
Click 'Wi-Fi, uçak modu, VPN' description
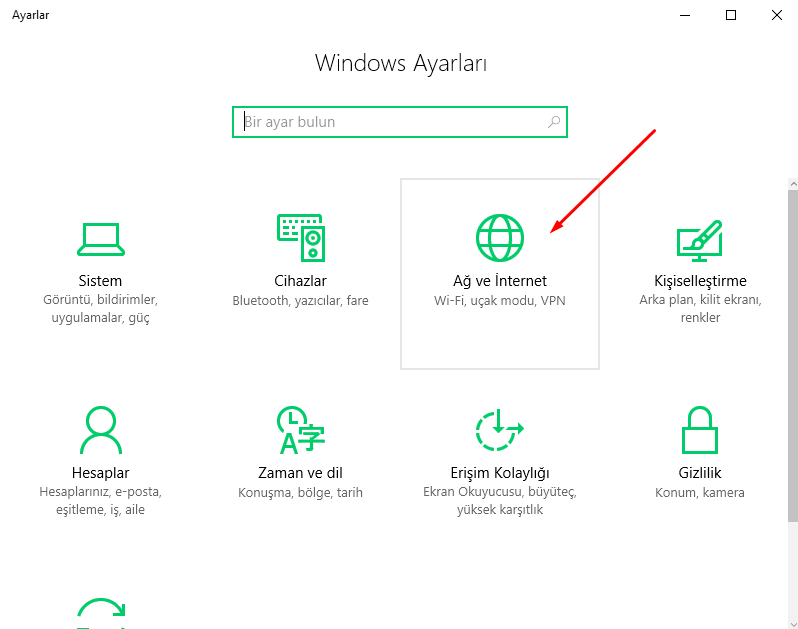tap(500, 301)
